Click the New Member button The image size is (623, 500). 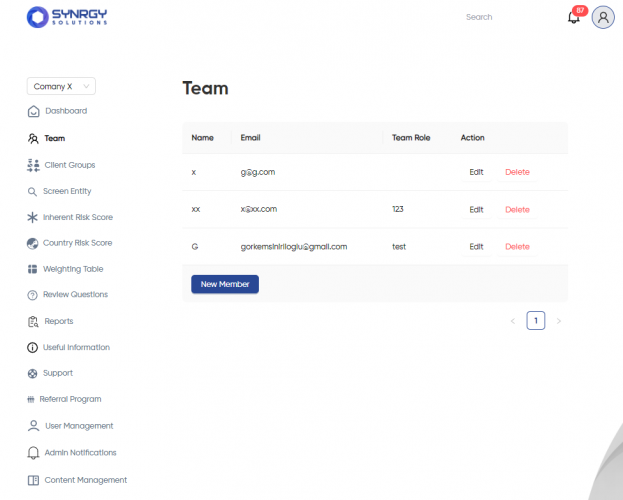point(225,284)
